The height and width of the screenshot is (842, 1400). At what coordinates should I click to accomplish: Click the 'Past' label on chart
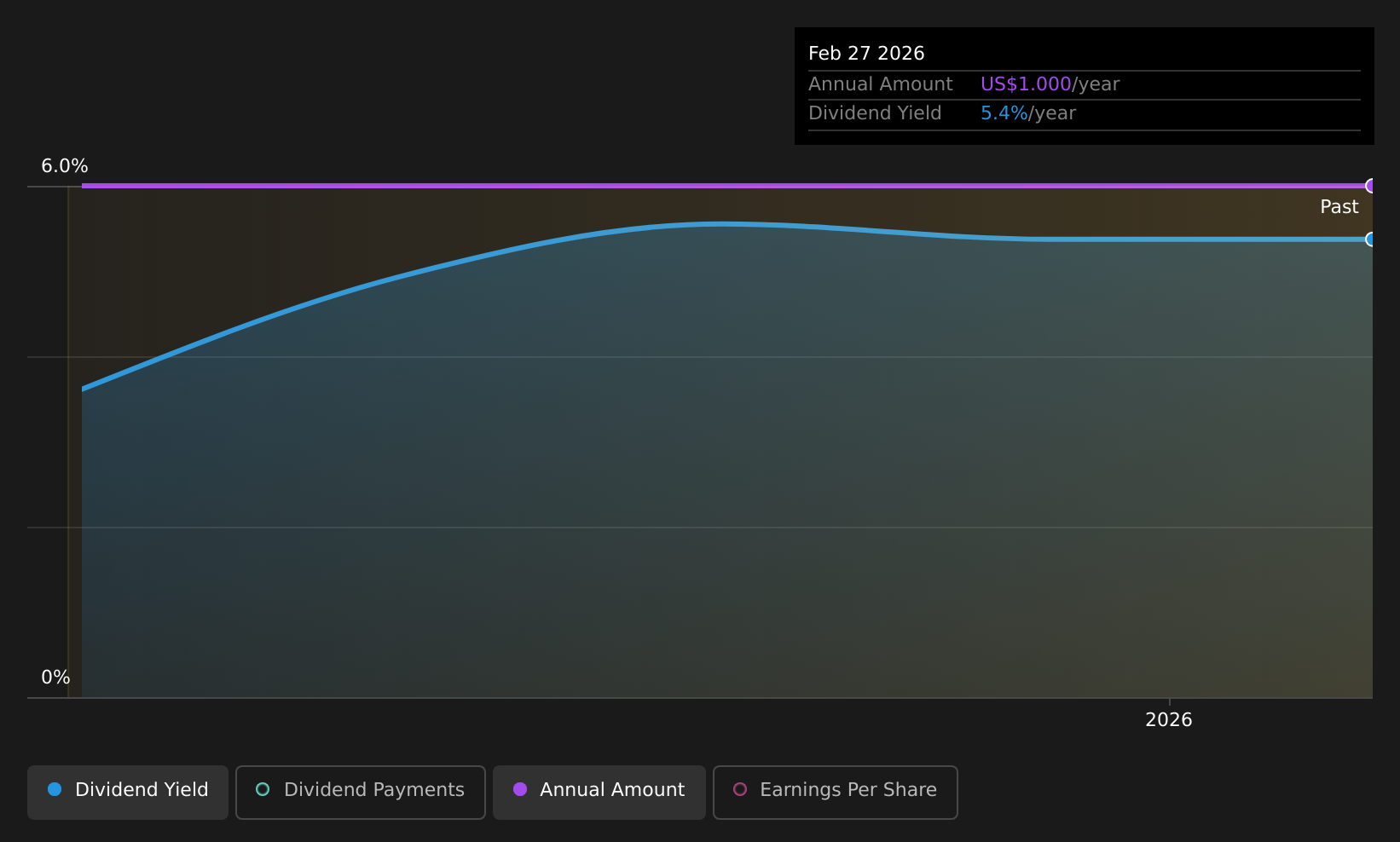tap(1339, 207)
